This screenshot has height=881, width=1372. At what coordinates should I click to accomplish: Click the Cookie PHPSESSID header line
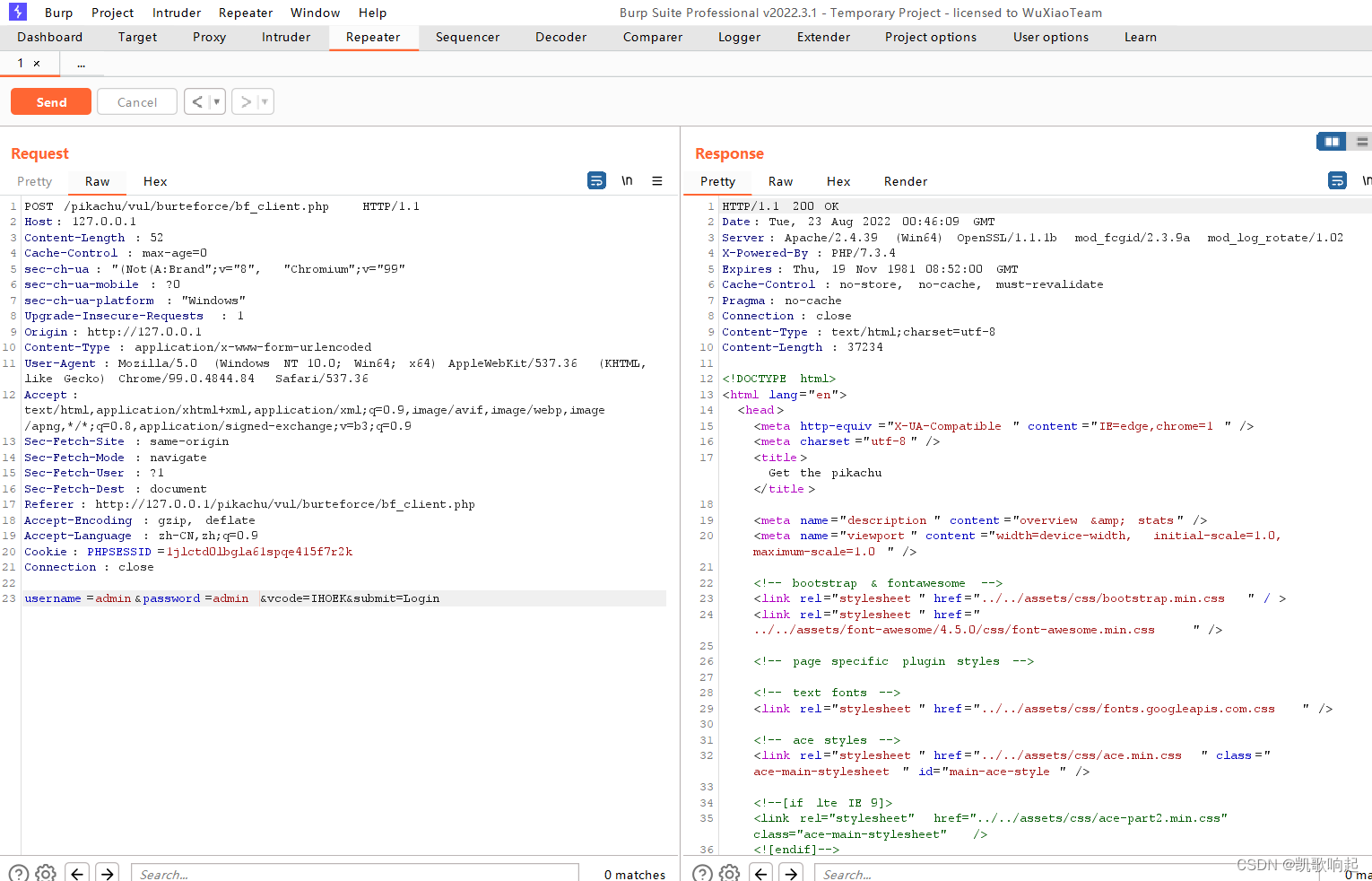pyautogui.click(x=188, y=552)
